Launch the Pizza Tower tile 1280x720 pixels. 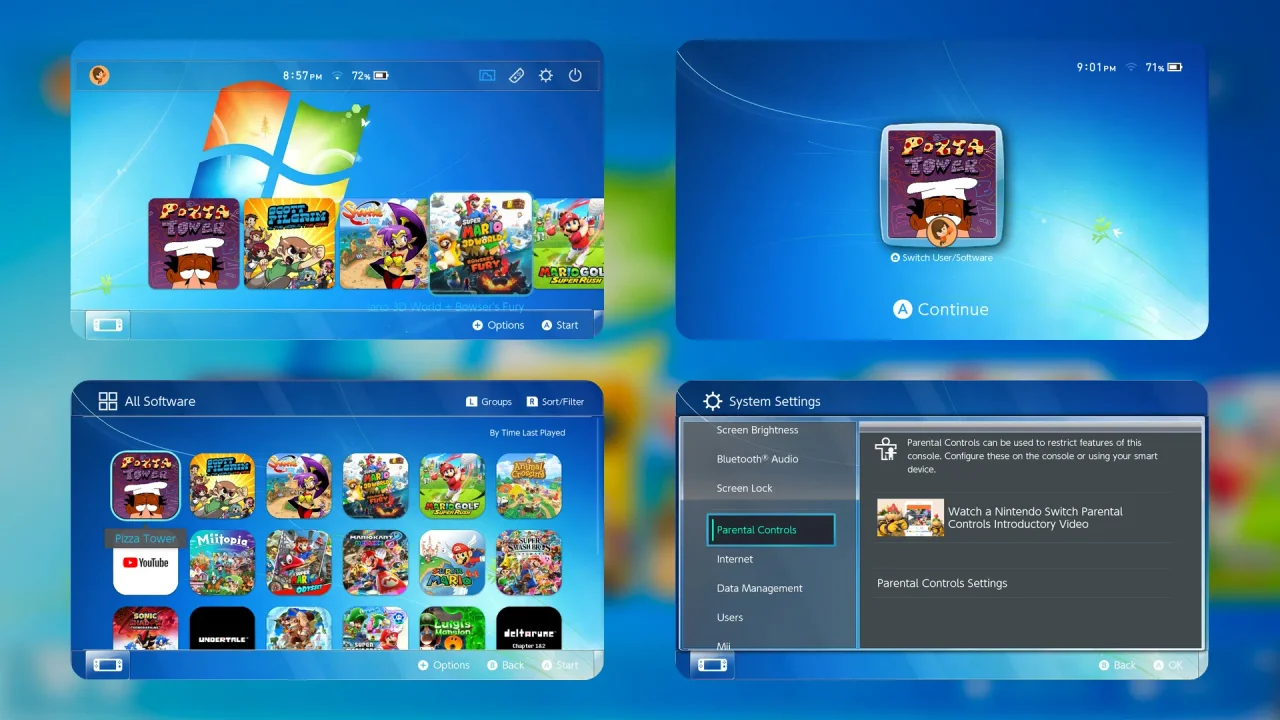(193, 243)
